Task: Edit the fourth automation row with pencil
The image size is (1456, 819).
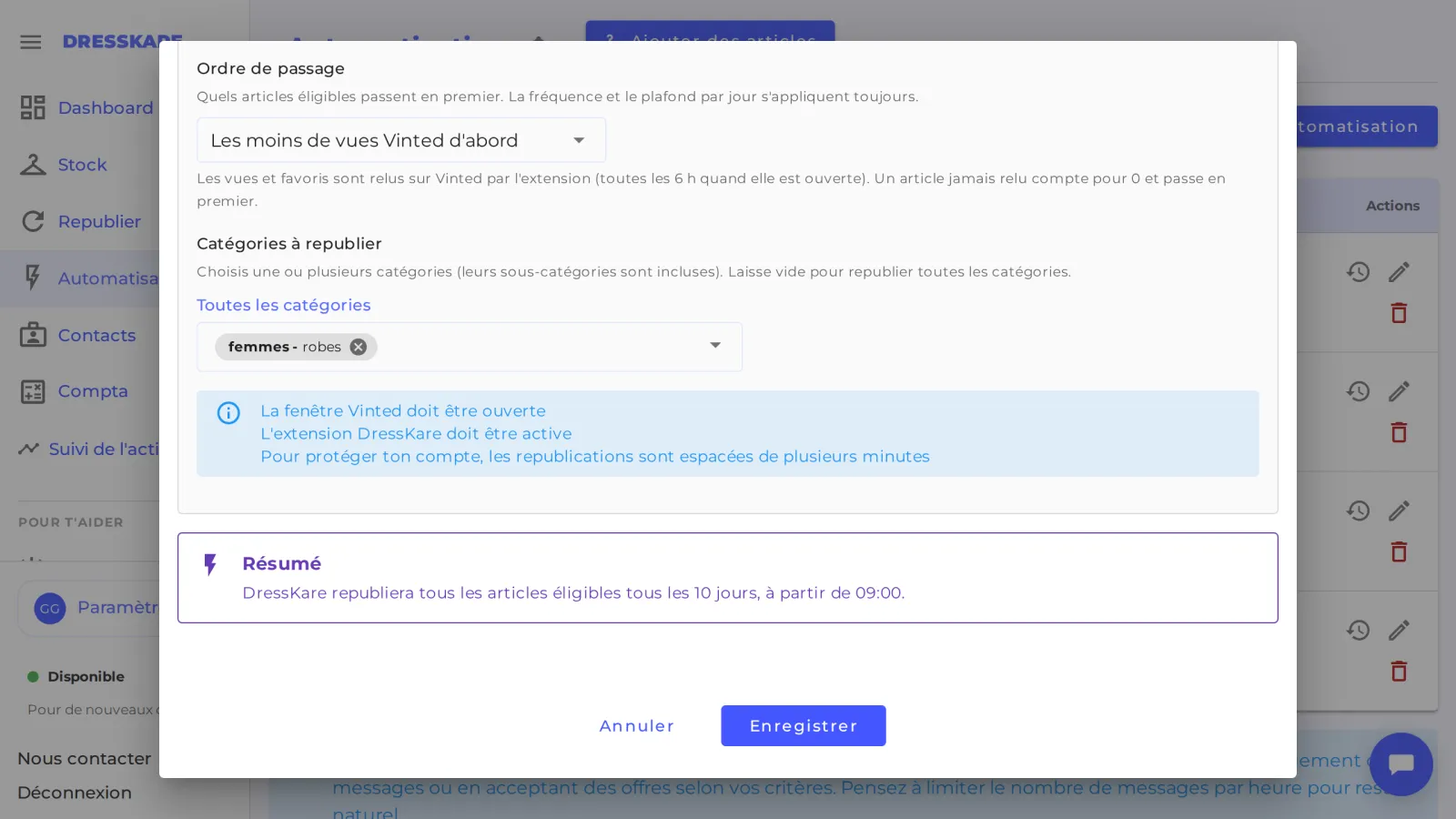Action: (x=1399, y=630)
